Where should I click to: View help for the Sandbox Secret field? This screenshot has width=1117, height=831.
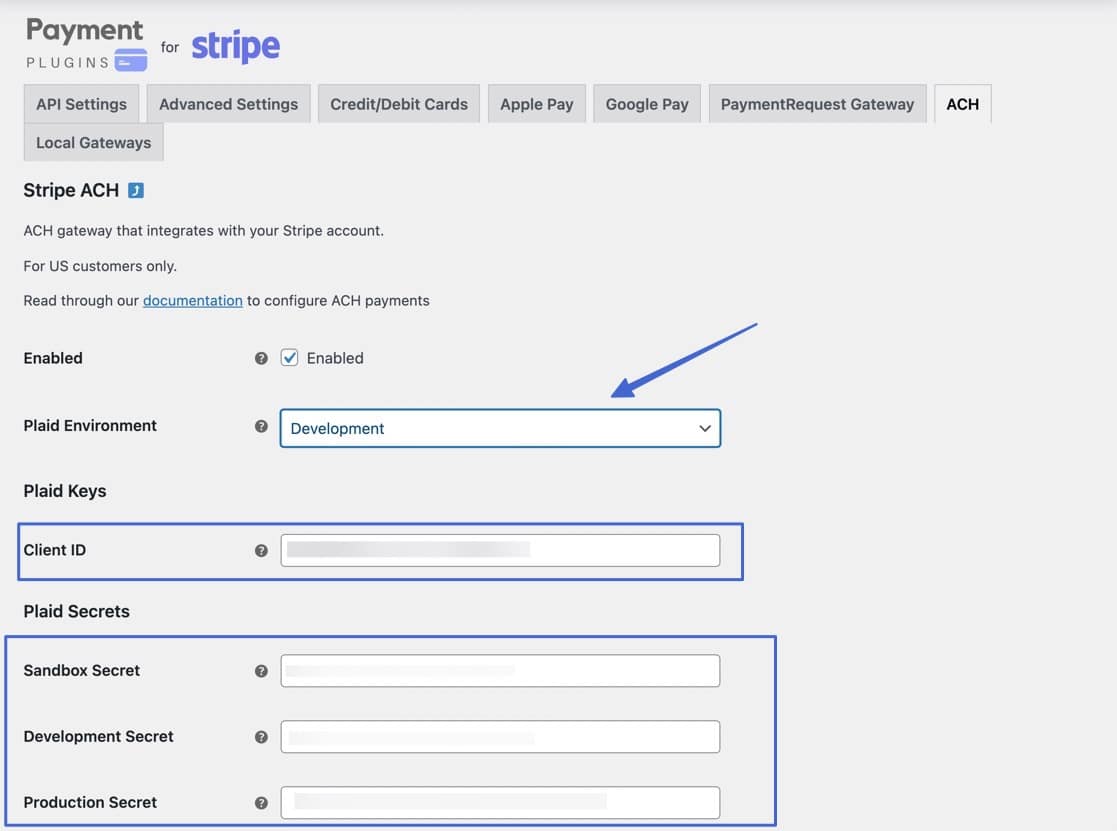pyautogui.click(x=261, y=670)
